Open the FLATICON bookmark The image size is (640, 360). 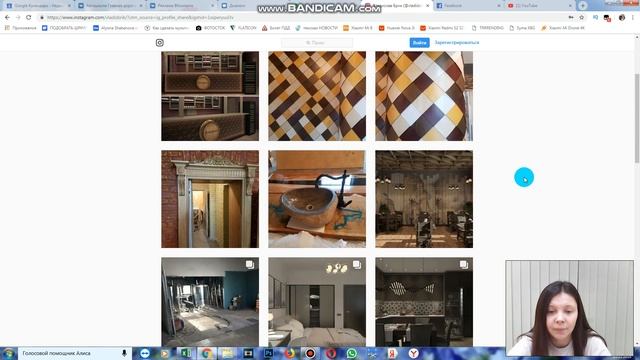tap(243, 28)
